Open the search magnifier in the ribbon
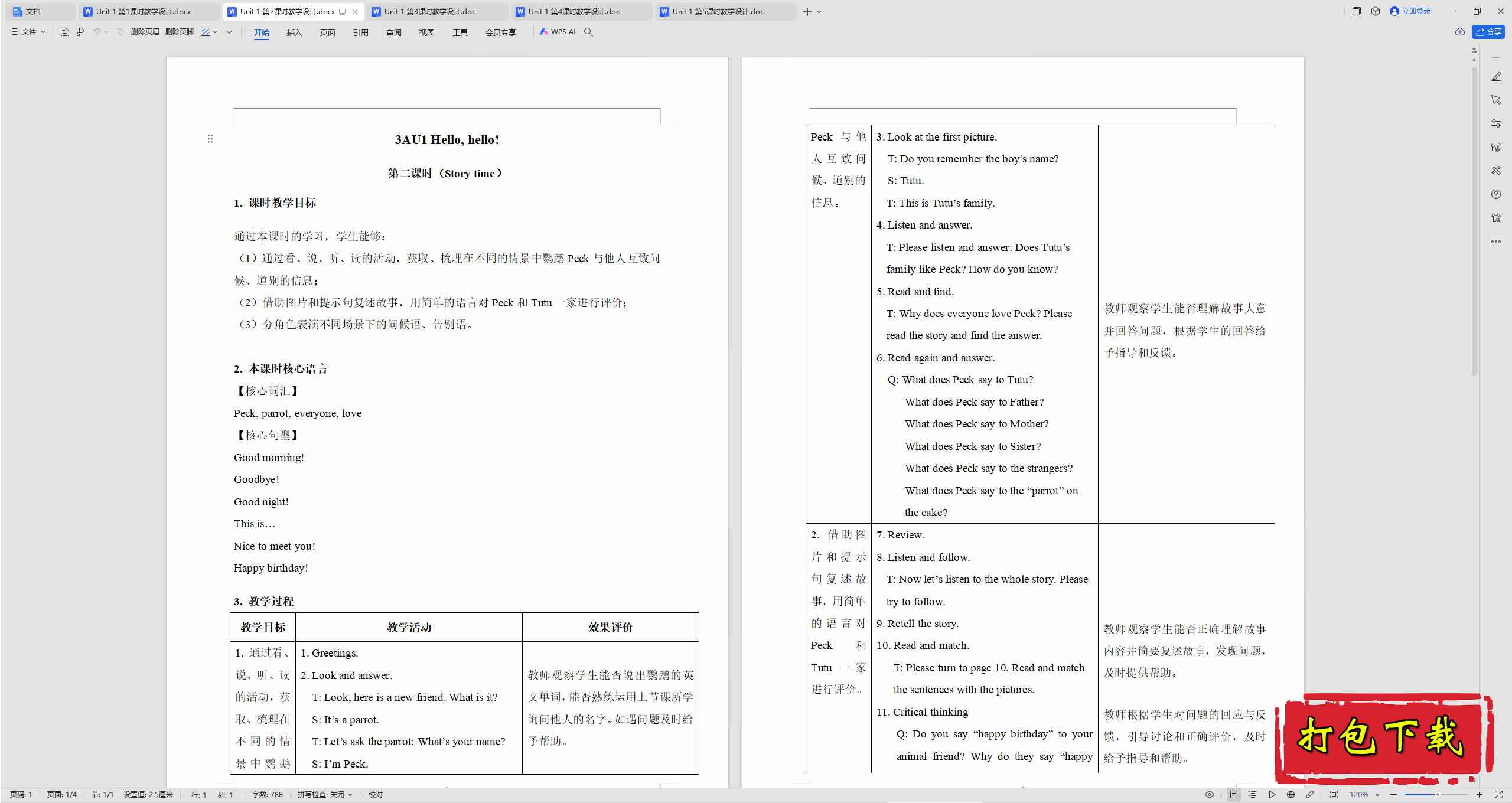 click(588, 32)
